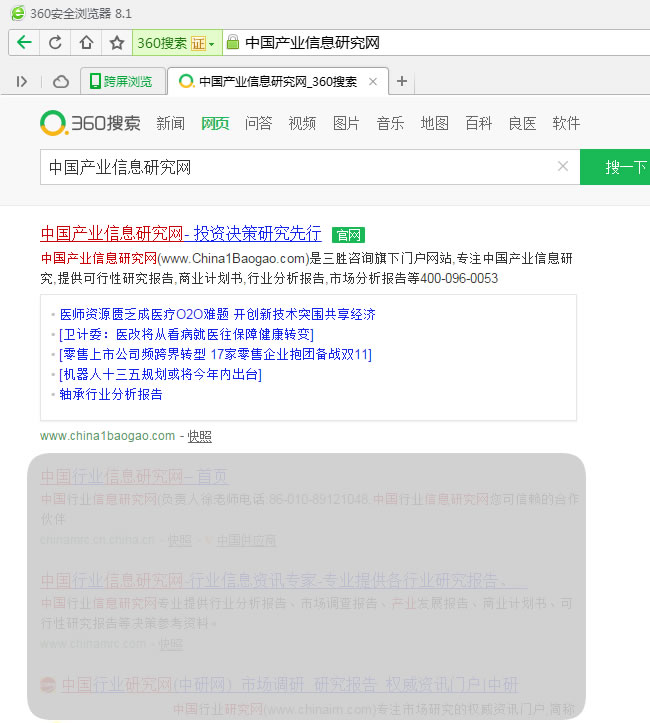Click the www.china1baogao.com URL text
The height and width of the screenshot is (723, 650).
tap(107, 436)
